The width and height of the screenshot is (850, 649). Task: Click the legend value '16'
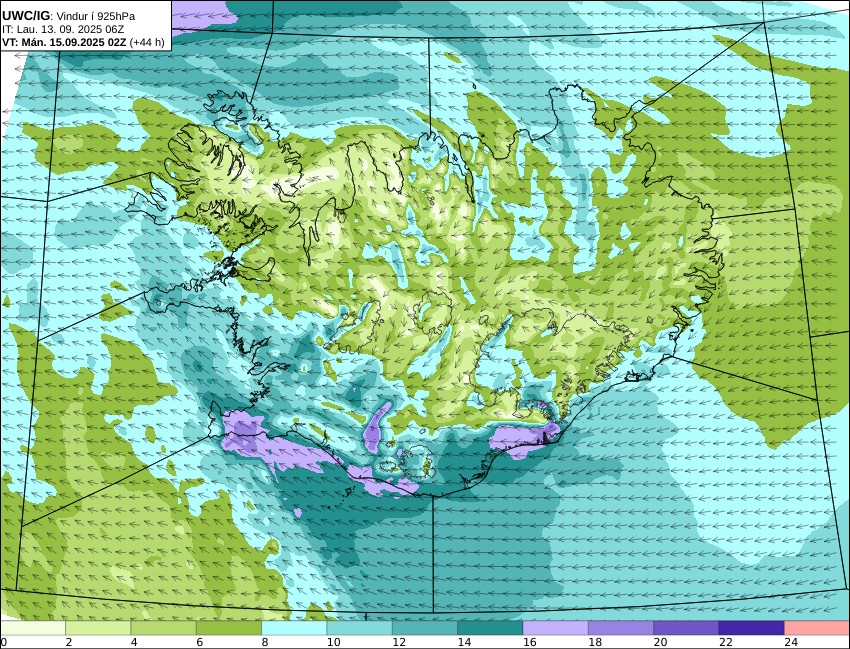[529, 642]
